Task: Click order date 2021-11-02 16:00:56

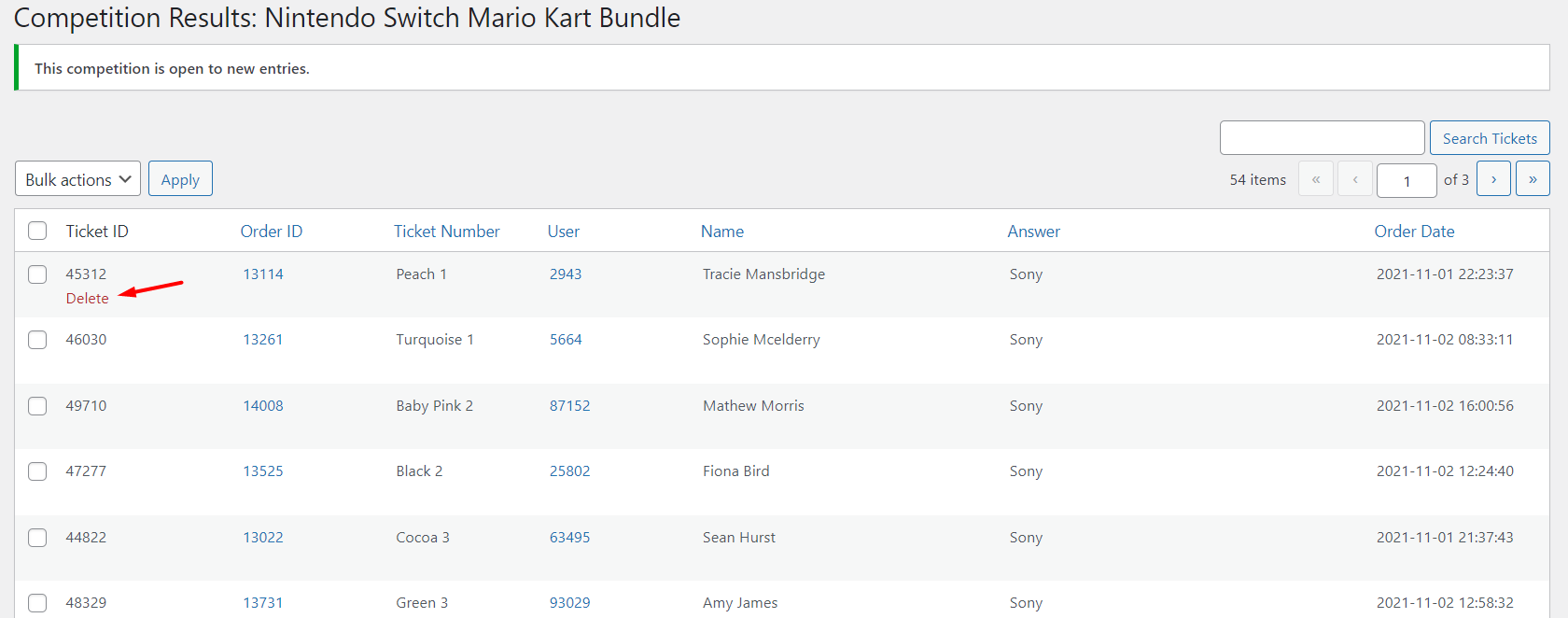Action: 1445,406
